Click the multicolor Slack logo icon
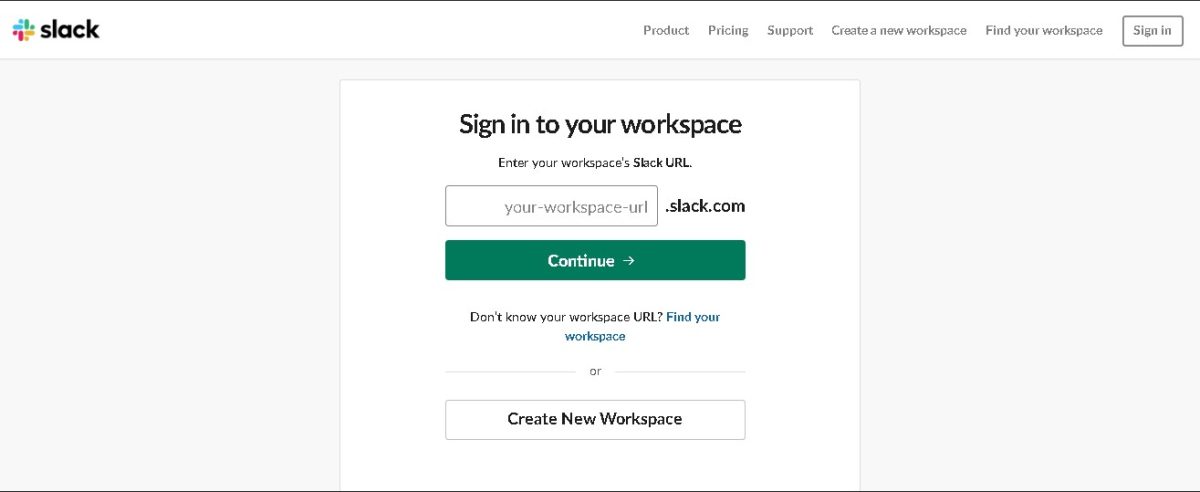 pos(23,30)
